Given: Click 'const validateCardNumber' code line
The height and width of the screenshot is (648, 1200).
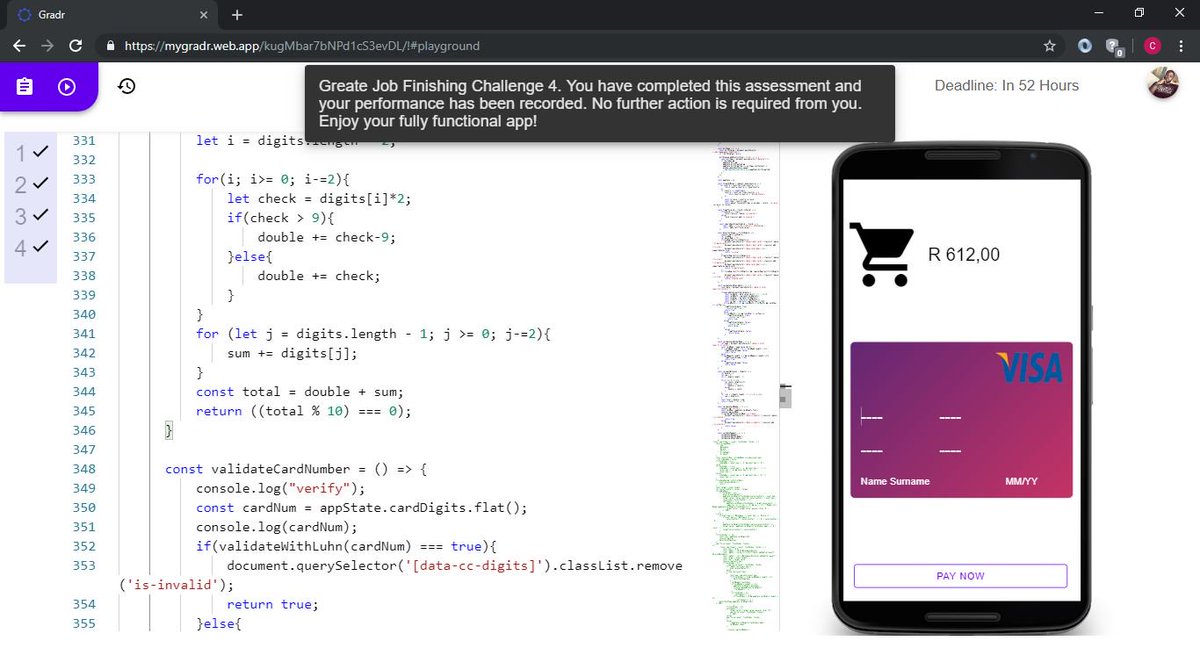Looking at the screenshot, I should [x=296, y=469].
